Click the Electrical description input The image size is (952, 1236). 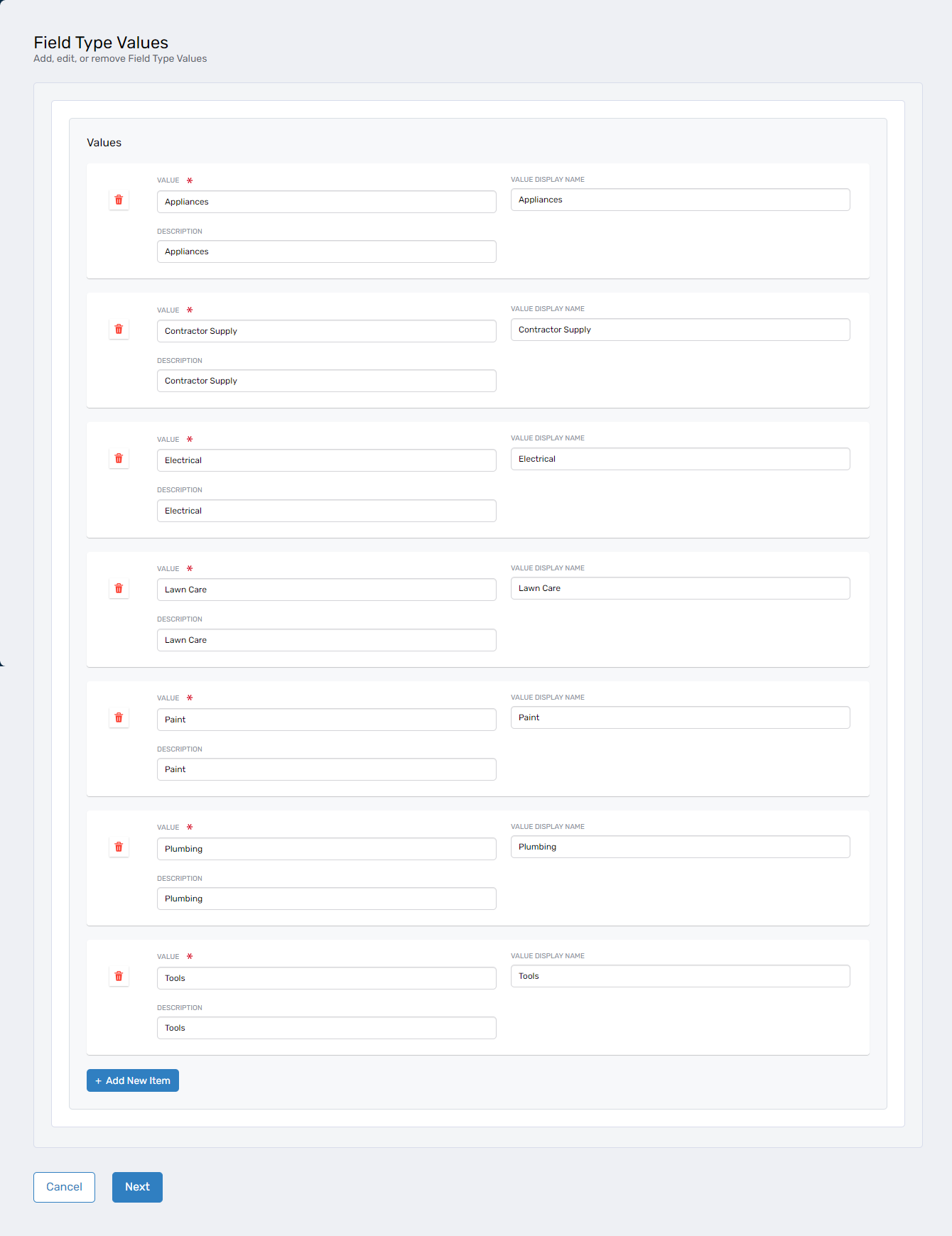(x=326, y=511)
